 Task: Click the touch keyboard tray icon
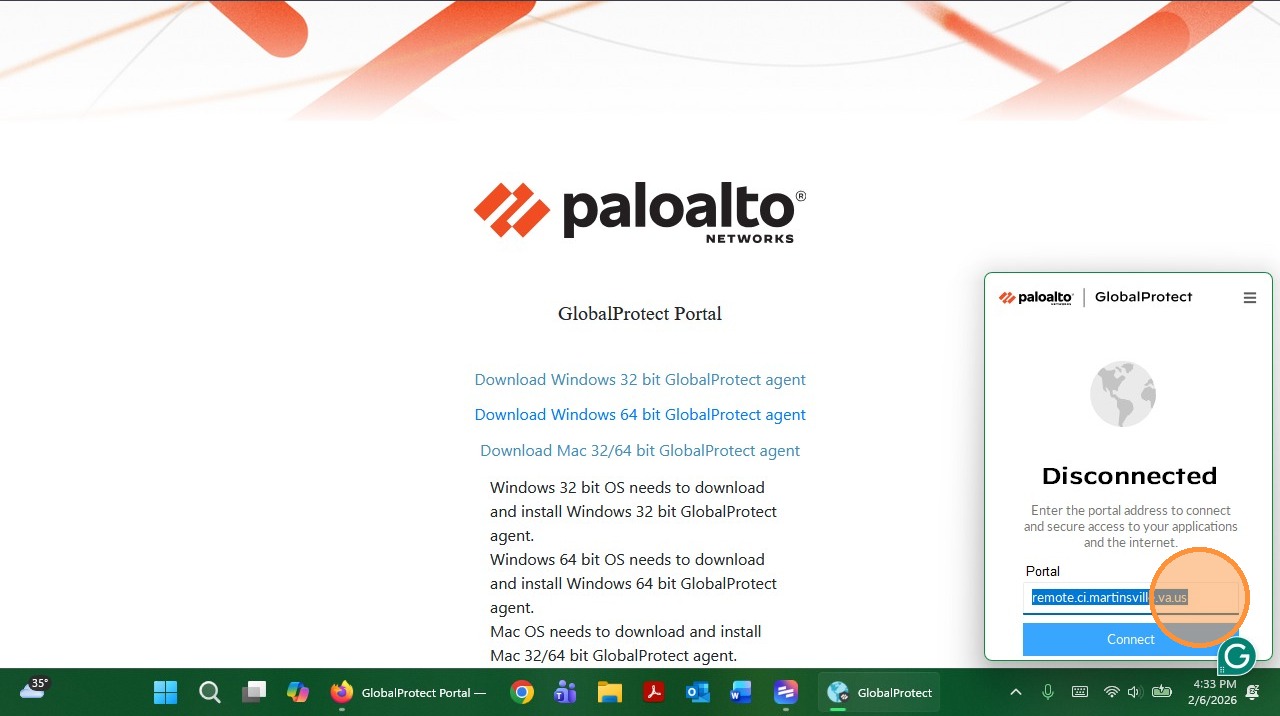coord(1080,692)
